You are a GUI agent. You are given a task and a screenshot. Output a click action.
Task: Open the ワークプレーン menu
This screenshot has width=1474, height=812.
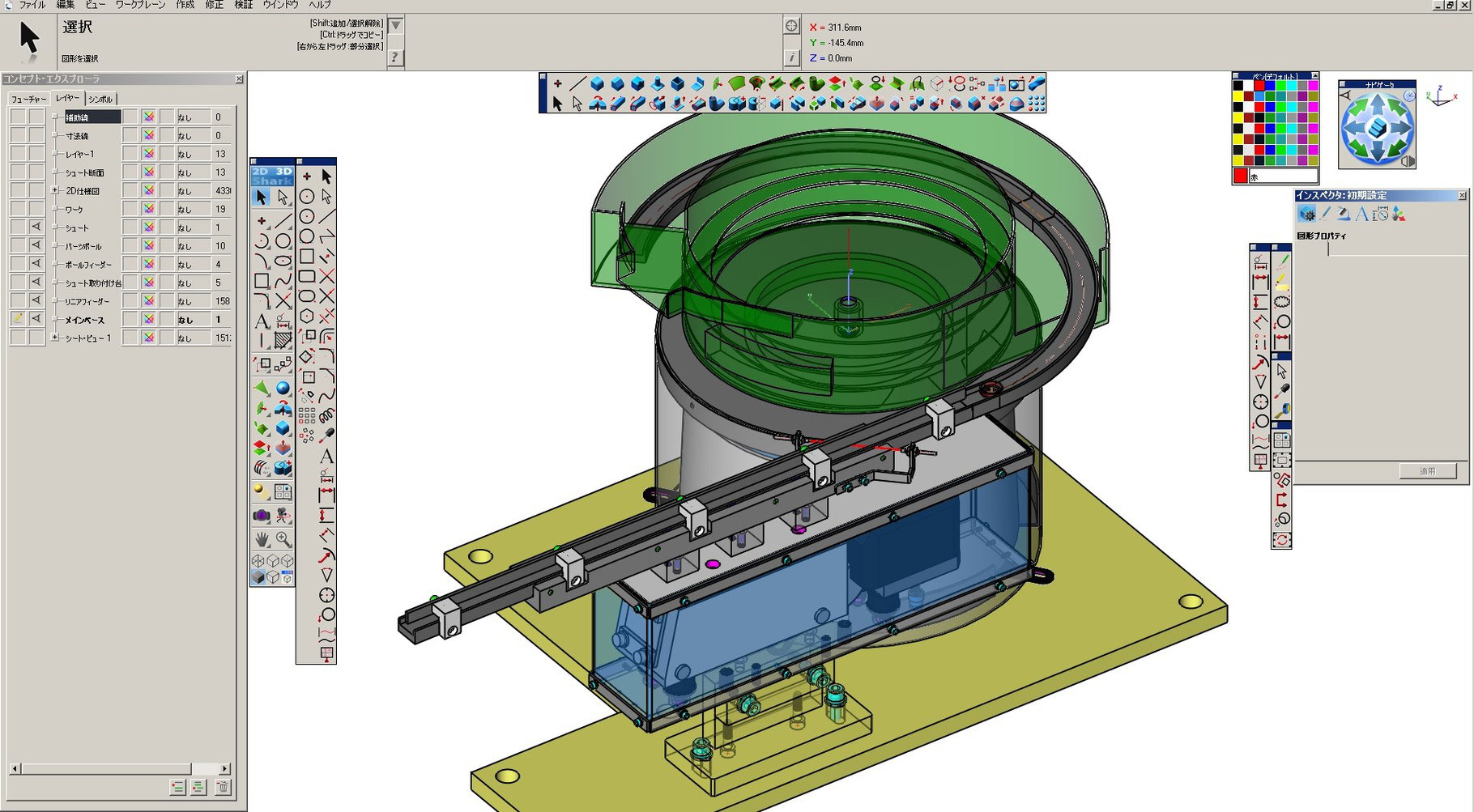pyautogui.click(x=140, y=5)
